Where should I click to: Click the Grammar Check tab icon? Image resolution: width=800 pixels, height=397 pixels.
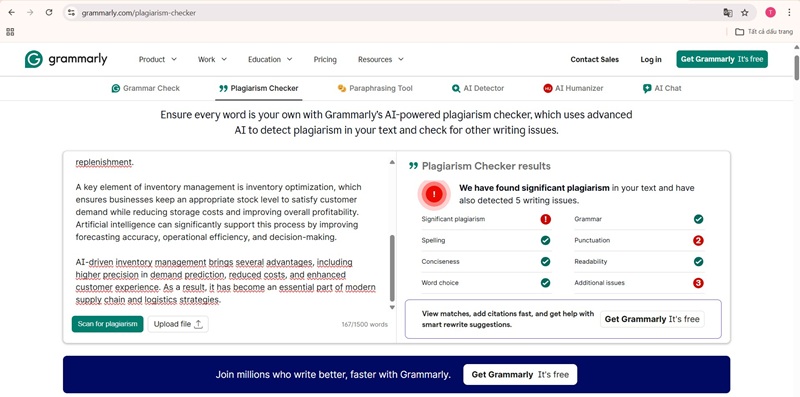116,88
